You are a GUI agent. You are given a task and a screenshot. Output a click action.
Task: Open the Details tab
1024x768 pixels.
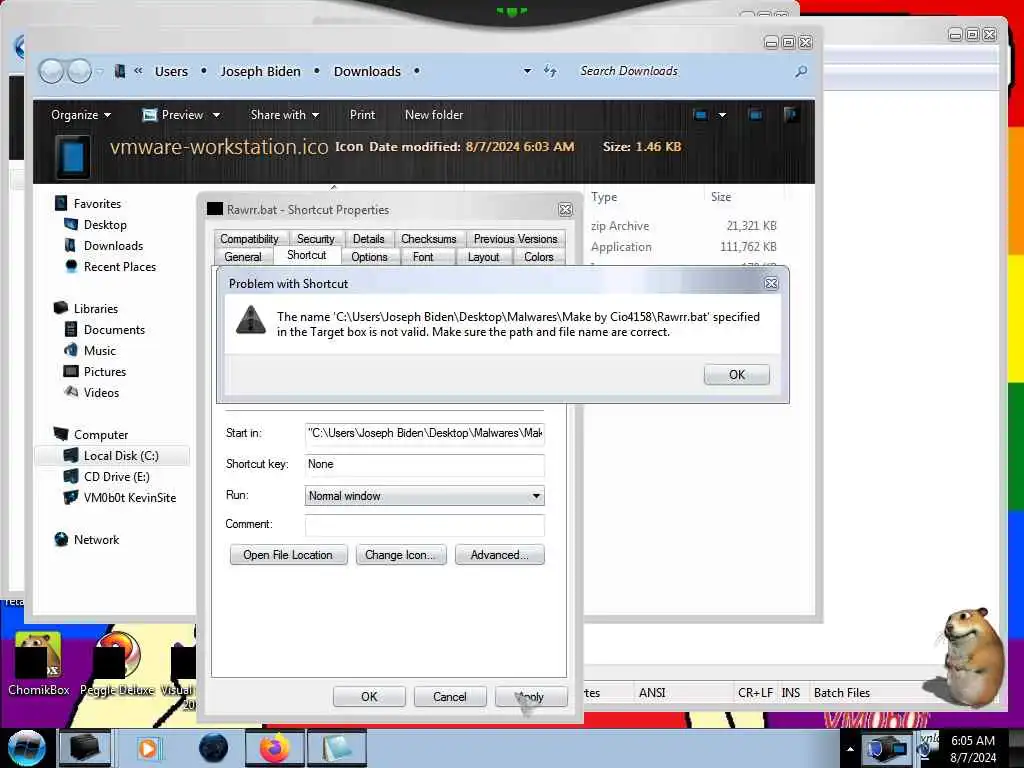tap(368, 239)
